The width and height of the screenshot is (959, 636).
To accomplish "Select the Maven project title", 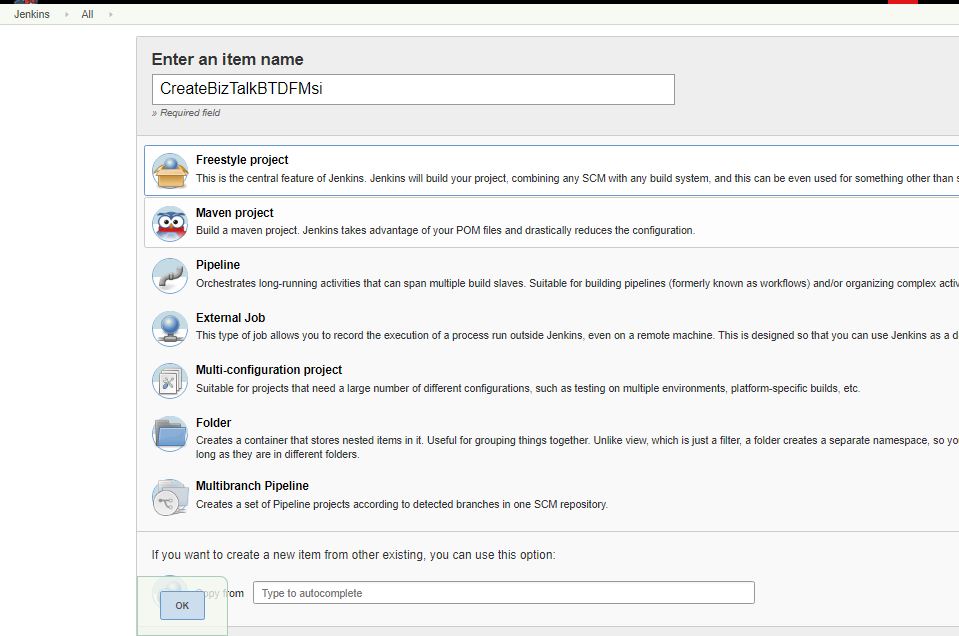I will pyautogui.click(x=234, y=213).
